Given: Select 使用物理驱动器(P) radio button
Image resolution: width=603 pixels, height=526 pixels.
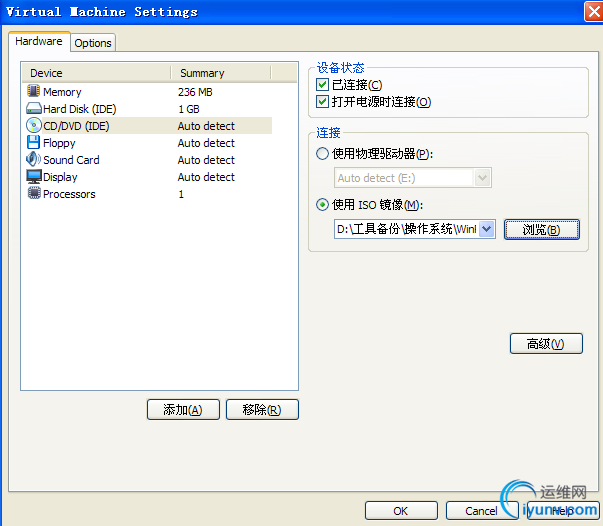Looking at the screenshot, I should [x=322, y=153].
